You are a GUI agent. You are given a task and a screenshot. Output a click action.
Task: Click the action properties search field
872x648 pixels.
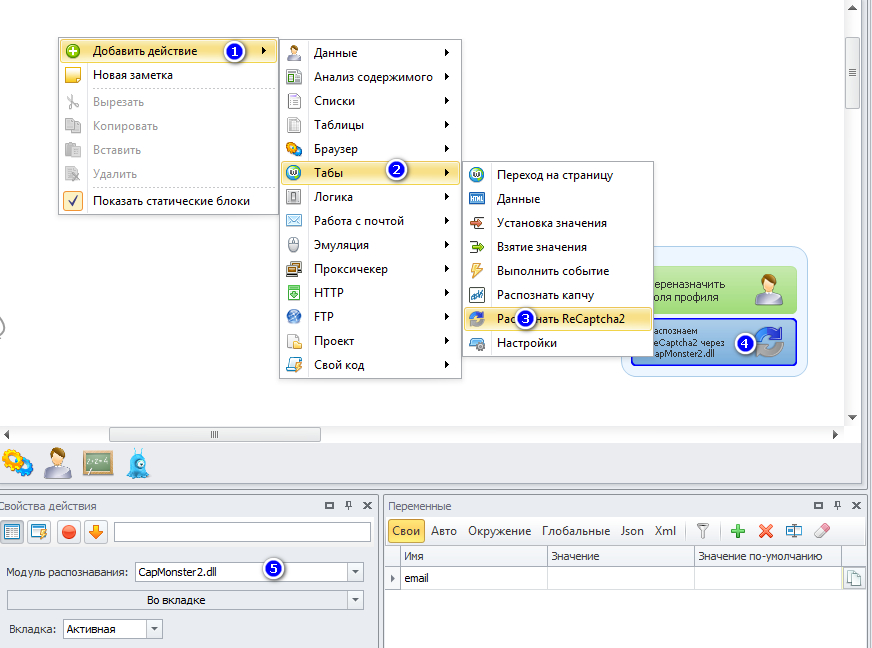click(x=242, y=532)
